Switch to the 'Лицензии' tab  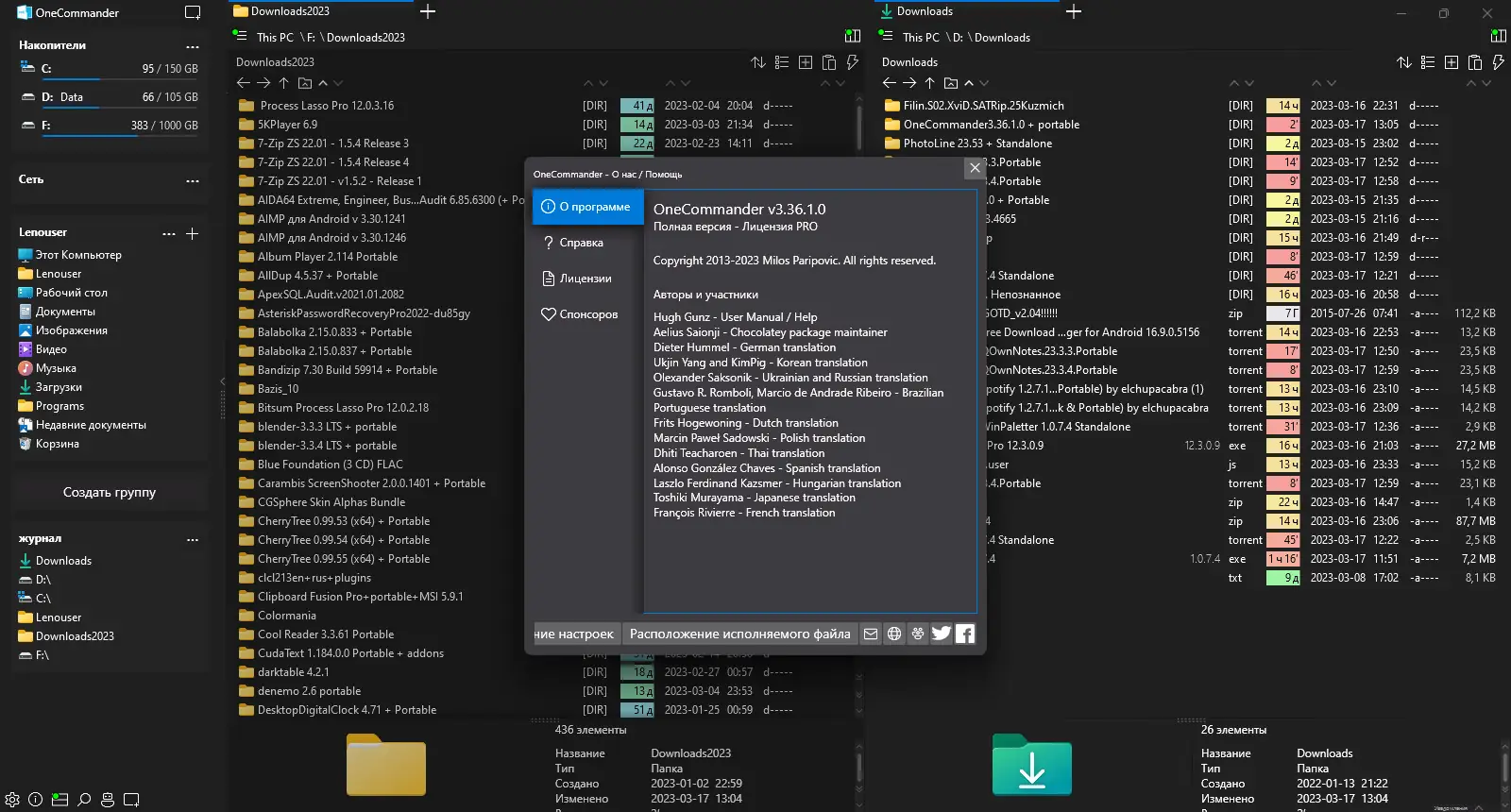[587, 279]
